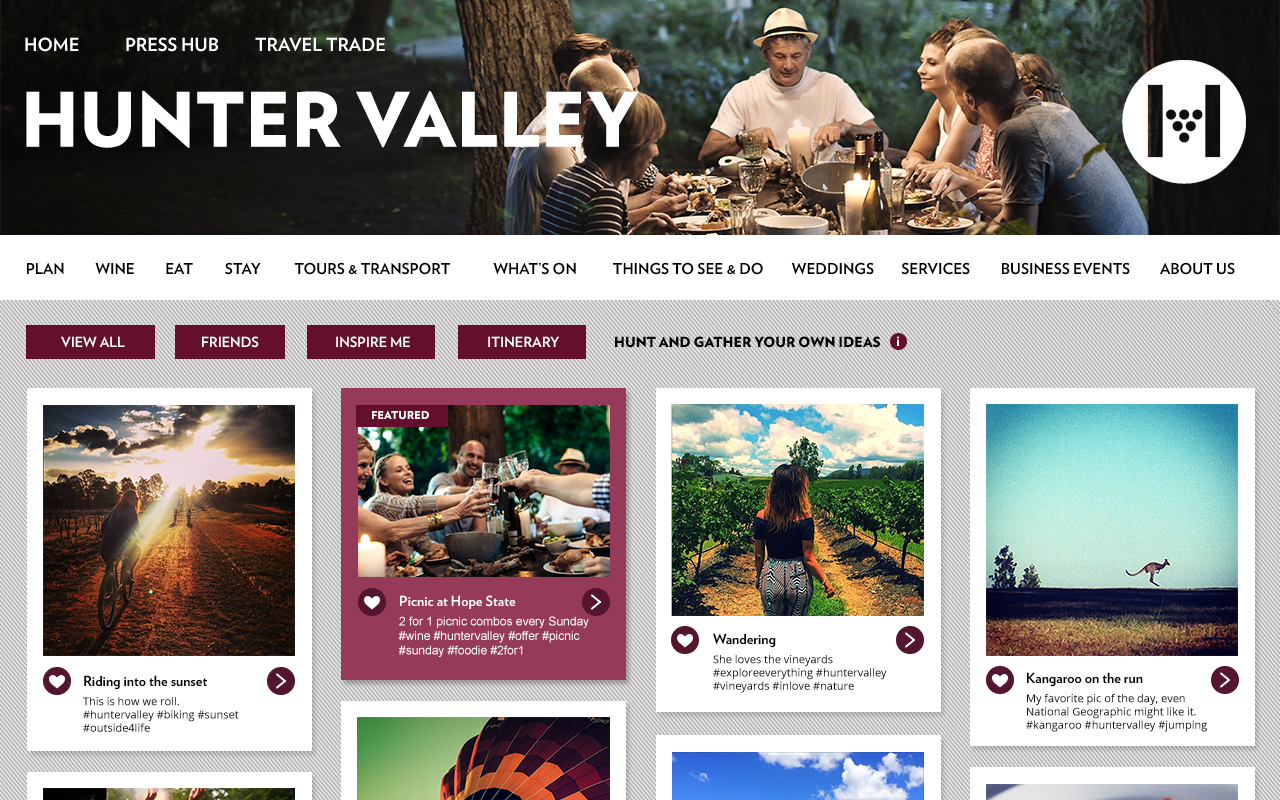Show info beside Hunt and Gather heading
The image size is (1280, 800).
coord(898,342)
